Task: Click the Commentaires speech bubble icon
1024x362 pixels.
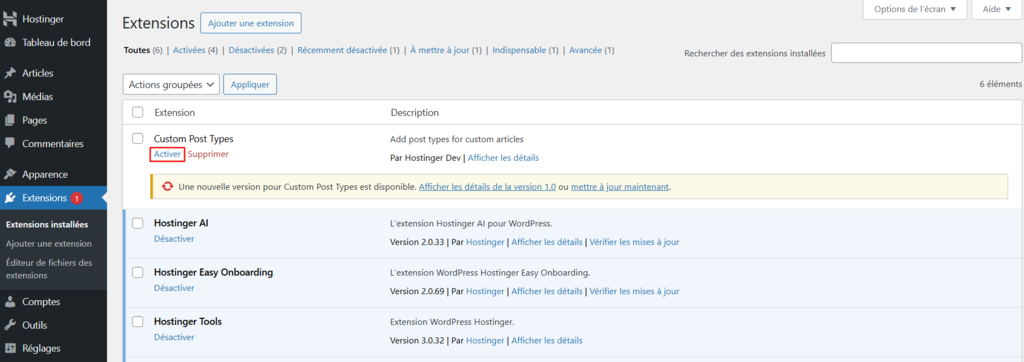Action: tap(10, 143)
